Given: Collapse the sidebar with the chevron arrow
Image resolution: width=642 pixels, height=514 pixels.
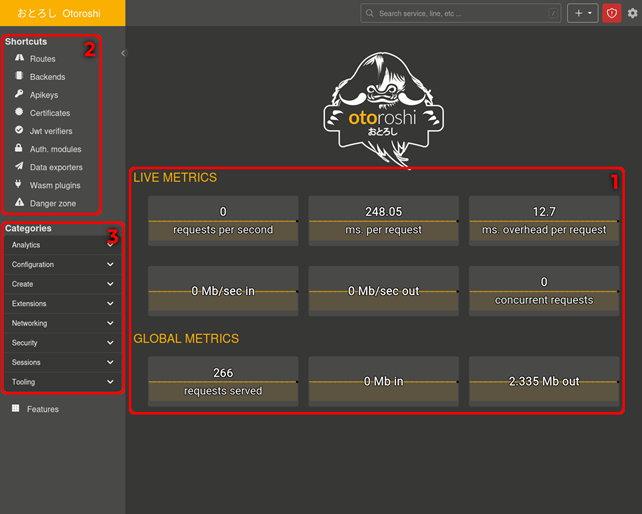Looking at the screenshot, I should click(123, 53).
